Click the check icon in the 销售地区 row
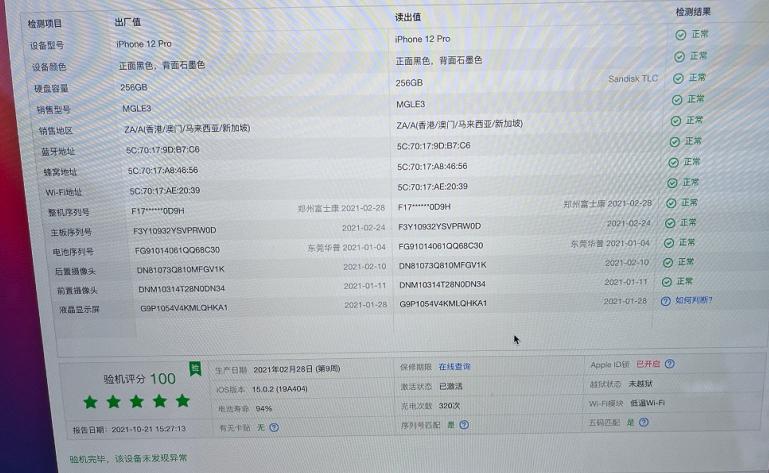Viewport: 769px width, 473px height. click(x=676, y=121)
